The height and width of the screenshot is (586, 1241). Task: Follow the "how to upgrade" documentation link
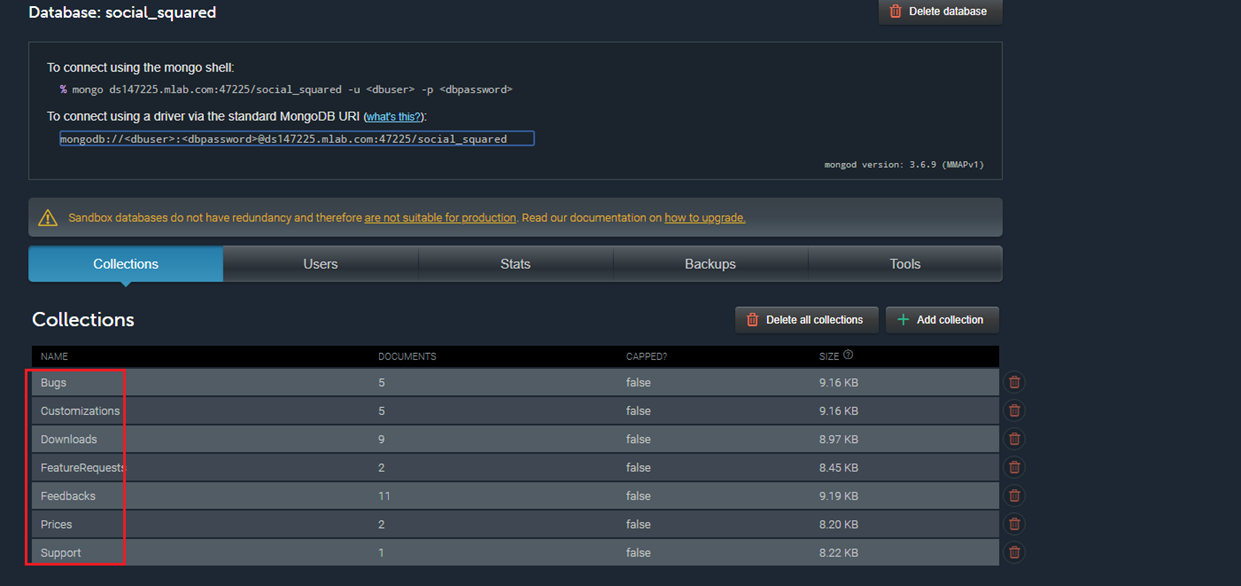[x=705, y=218]
